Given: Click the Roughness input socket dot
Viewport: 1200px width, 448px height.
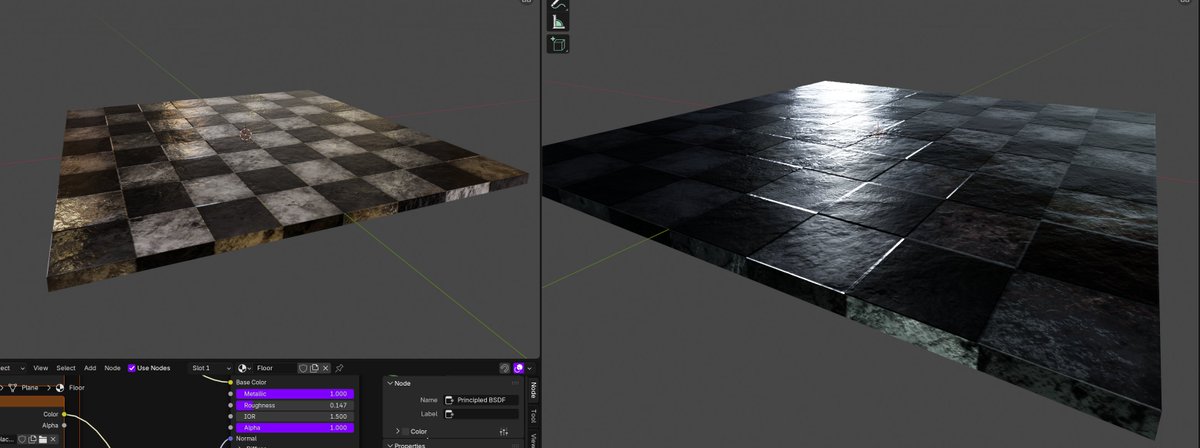Looking at the screenshot, I should [231, 405].
